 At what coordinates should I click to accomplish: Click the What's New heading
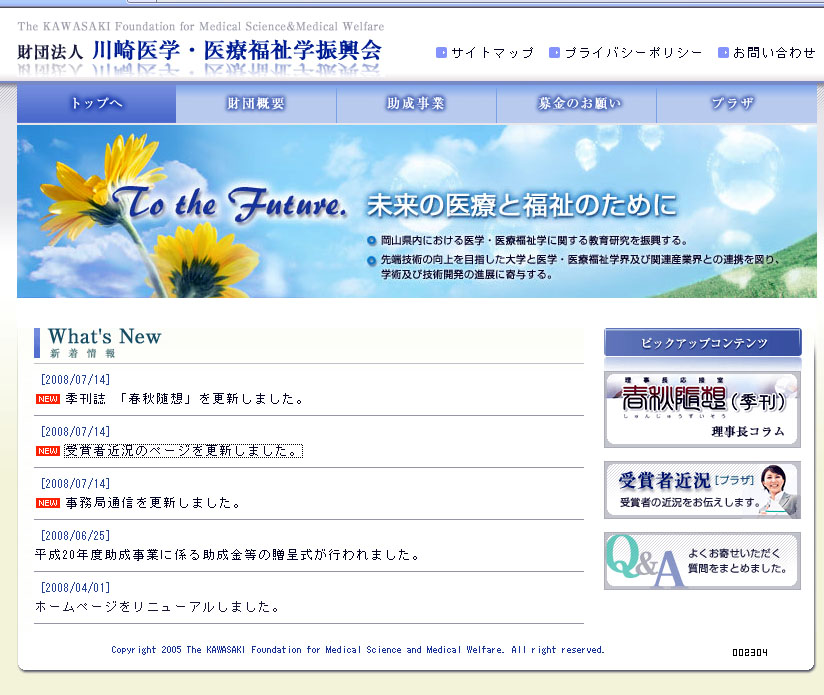(105, 337)
